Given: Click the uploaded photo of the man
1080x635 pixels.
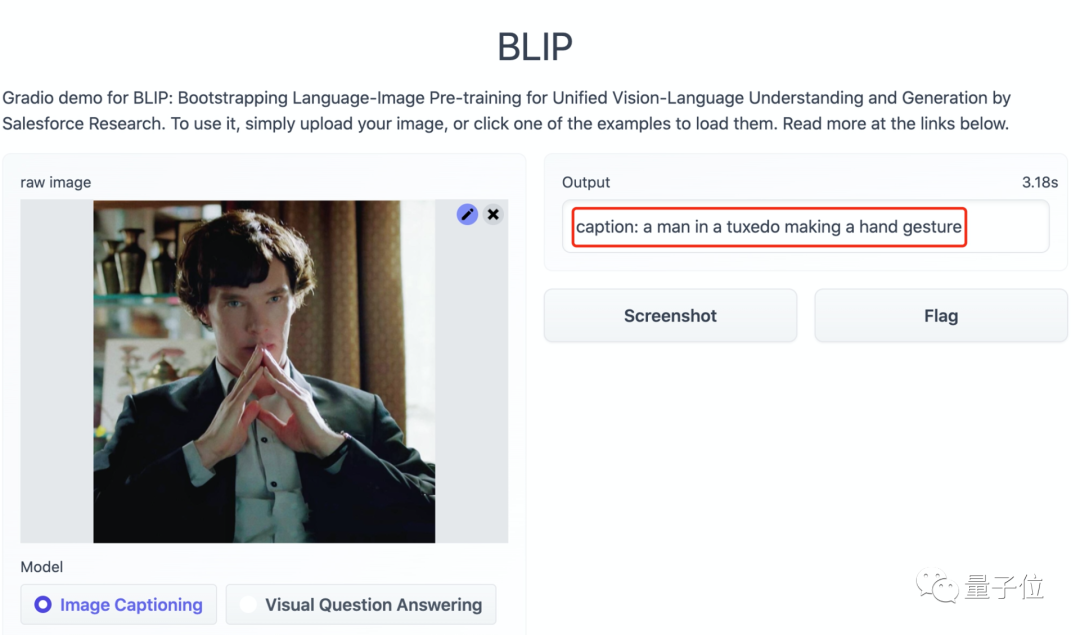Looking at the screenshot, I should click(x=264, y=371).
